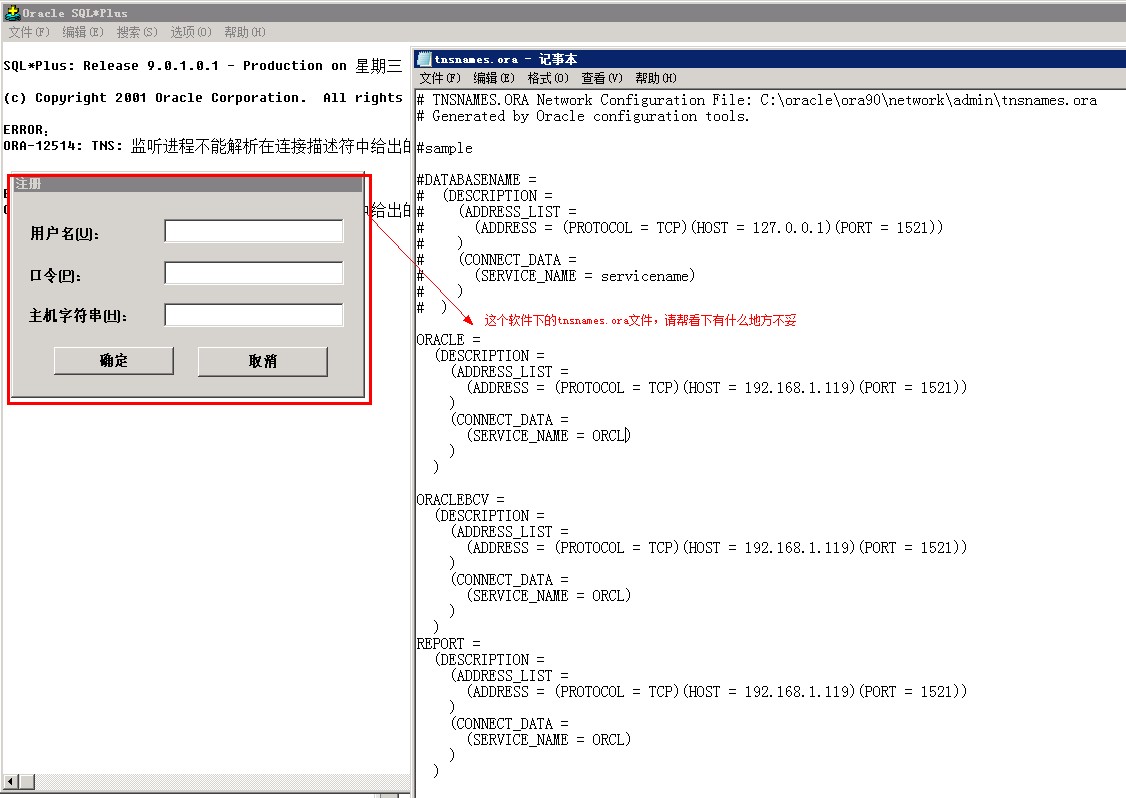1126x798 pixels.
Task: Click the ERROR: line in SQL*Plus
Action: (x=26, y=130)
